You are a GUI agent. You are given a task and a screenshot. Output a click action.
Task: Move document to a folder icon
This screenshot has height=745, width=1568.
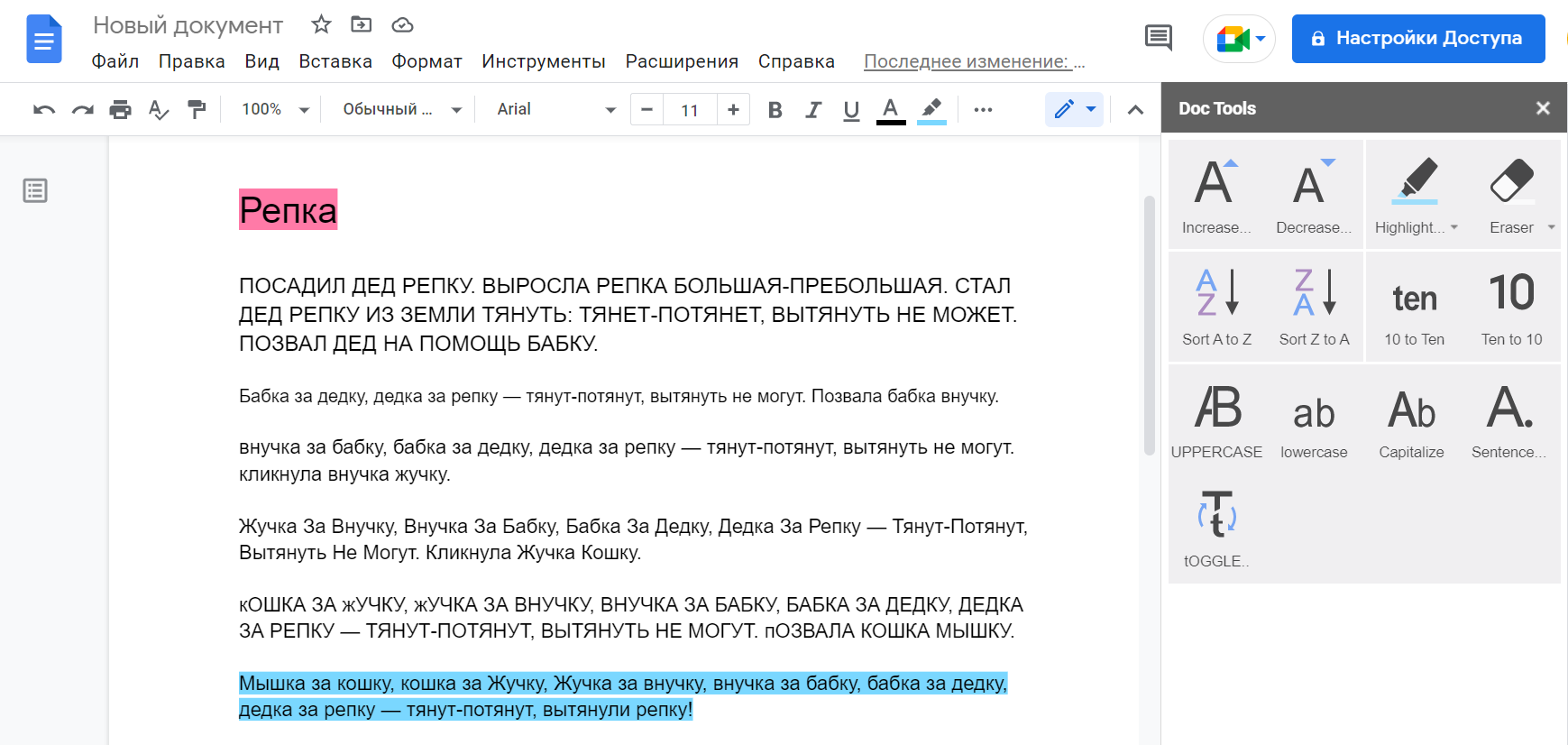[362, 24]
